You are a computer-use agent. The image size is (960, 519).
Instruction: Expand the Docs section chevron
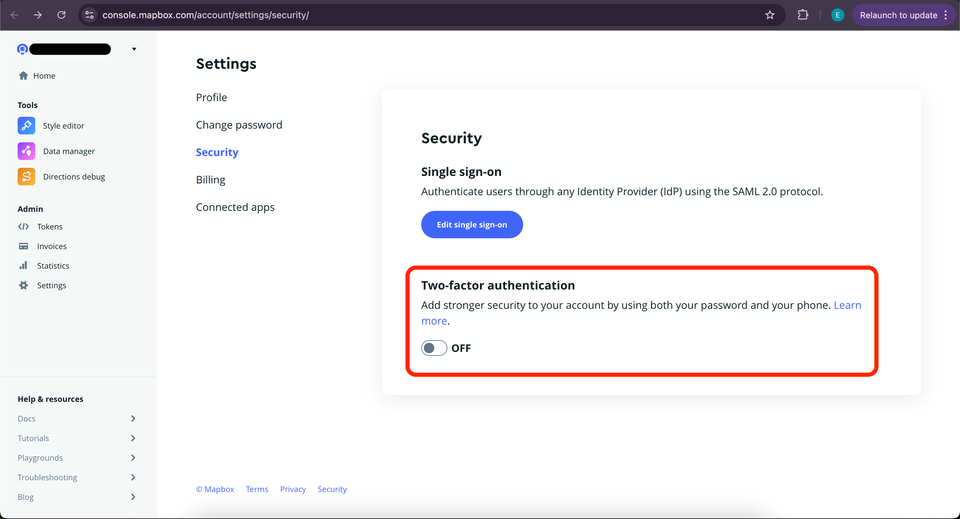[133, 419]
